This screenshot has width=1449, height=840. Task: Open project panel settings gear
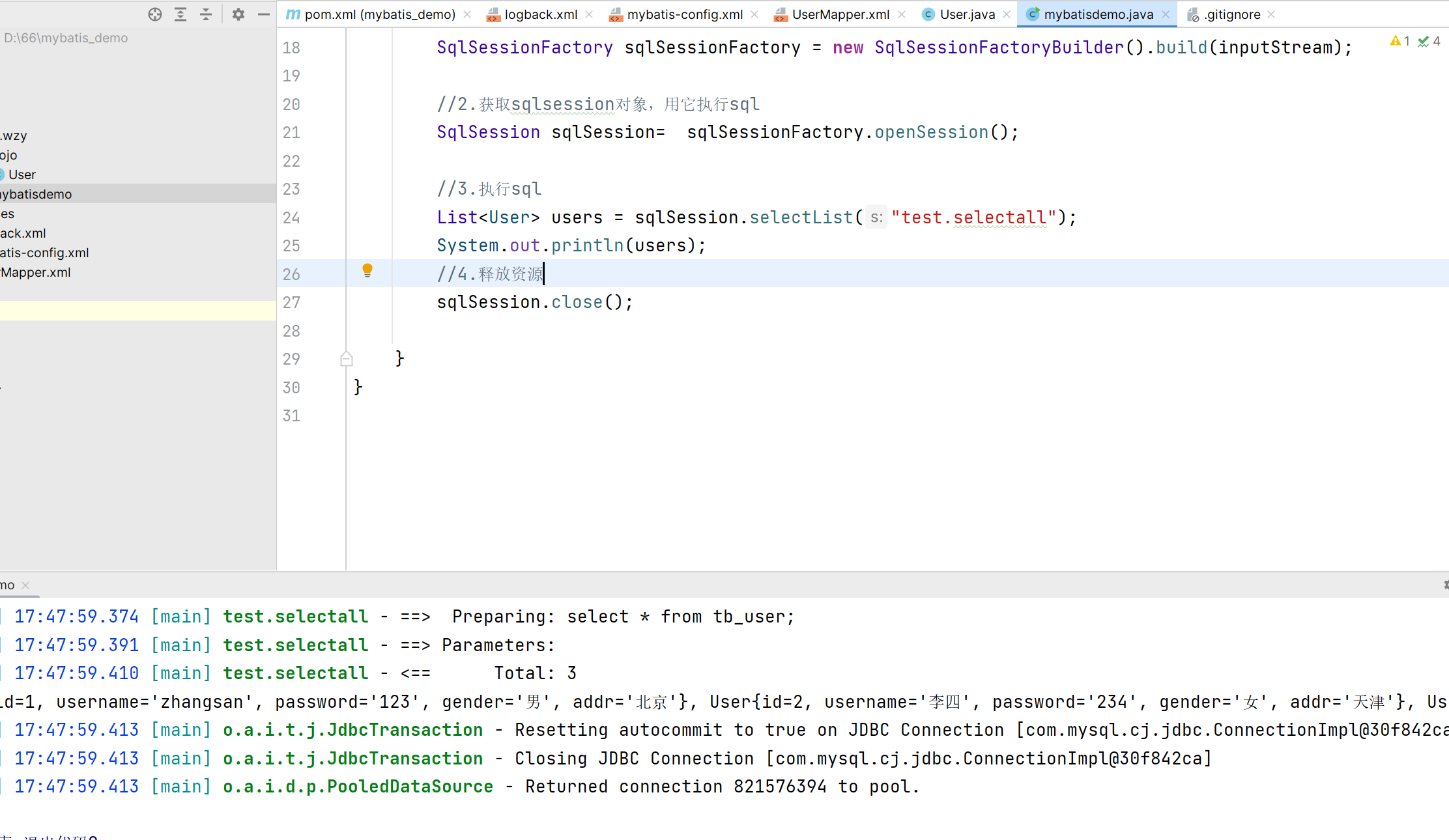tap(238, 14)
